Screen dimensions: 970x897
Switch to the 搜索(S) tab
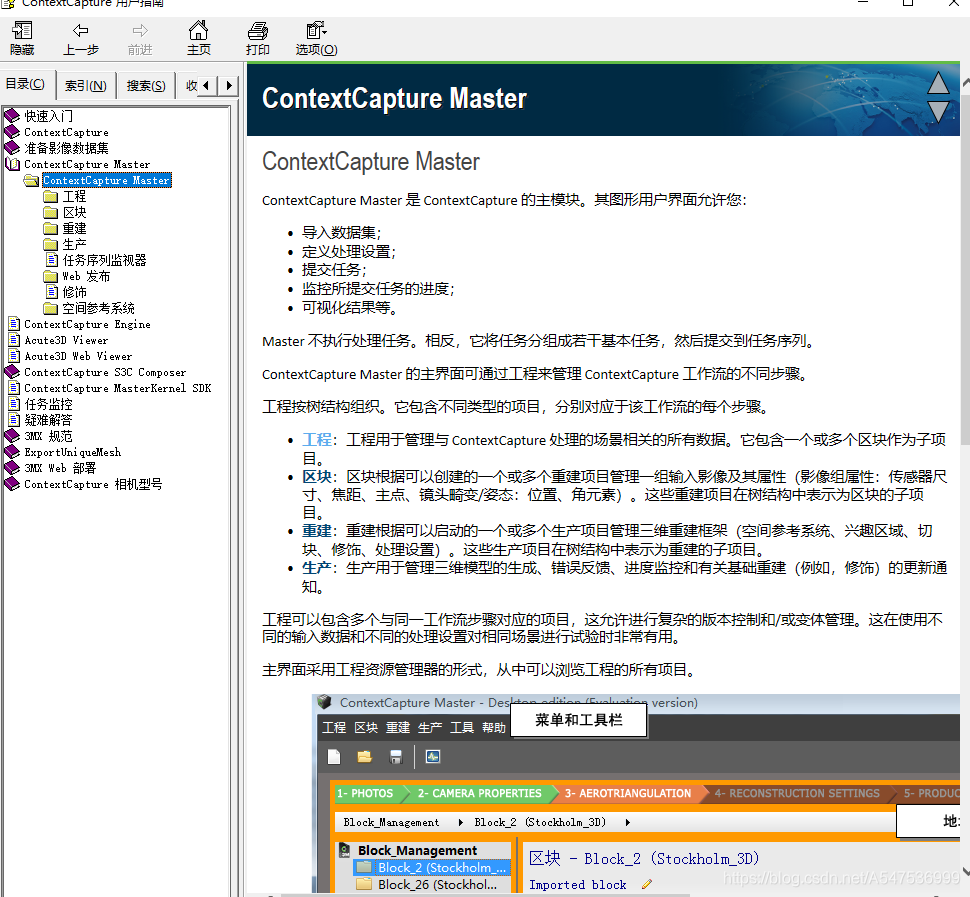[x=146, y=85]
